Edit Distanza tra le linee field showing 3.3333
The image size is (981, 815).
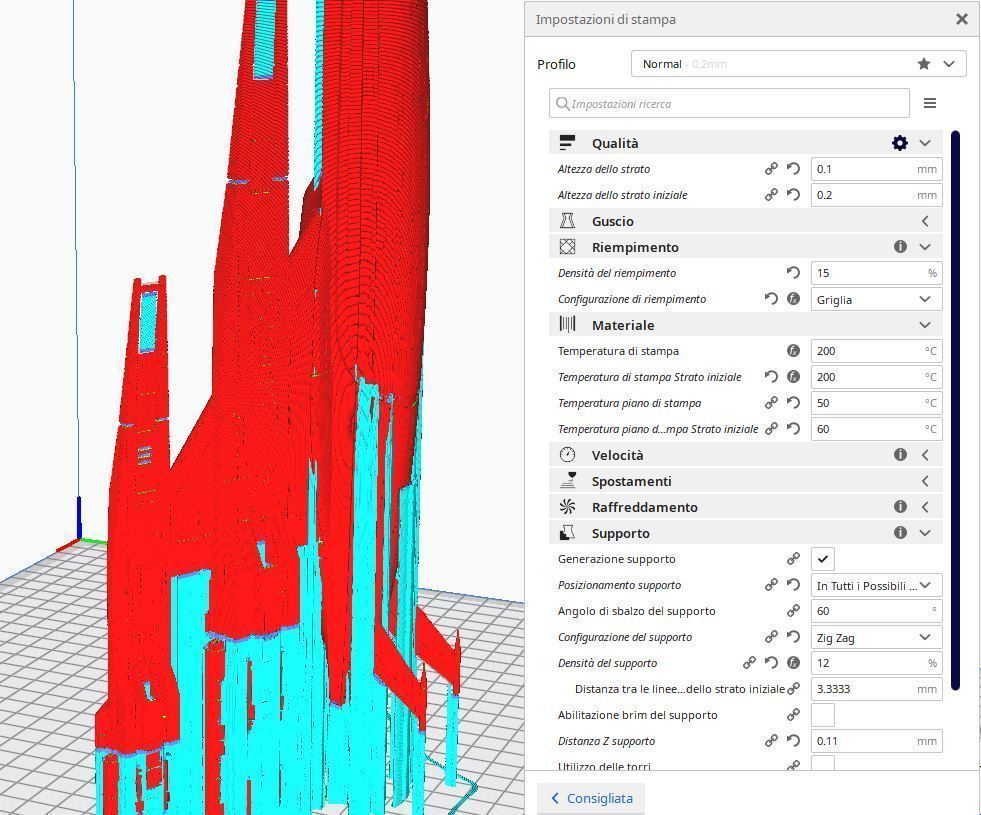pos(877,689)
